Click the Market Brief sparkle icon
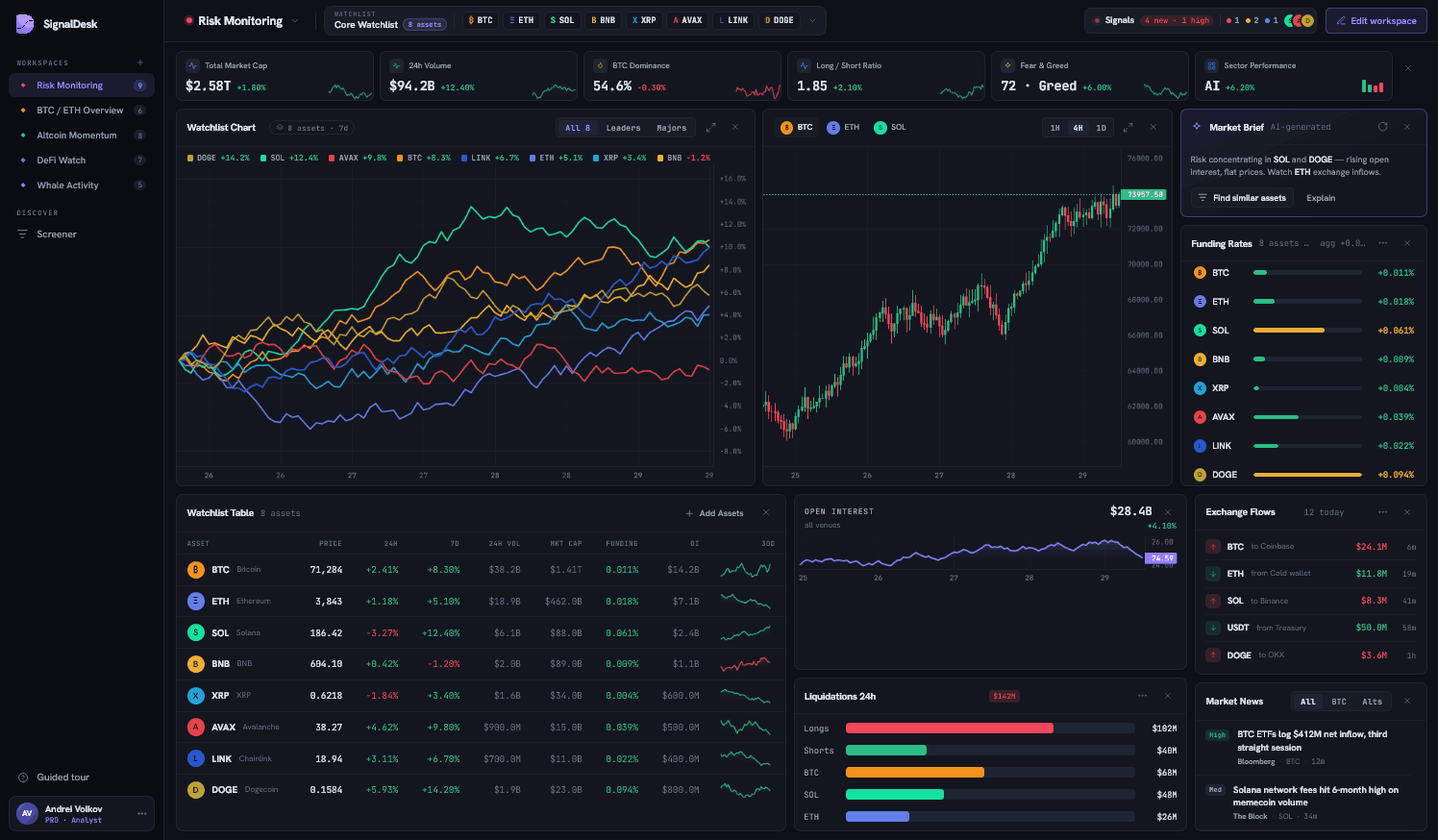1438x840 pixels. click(1197, 127)
